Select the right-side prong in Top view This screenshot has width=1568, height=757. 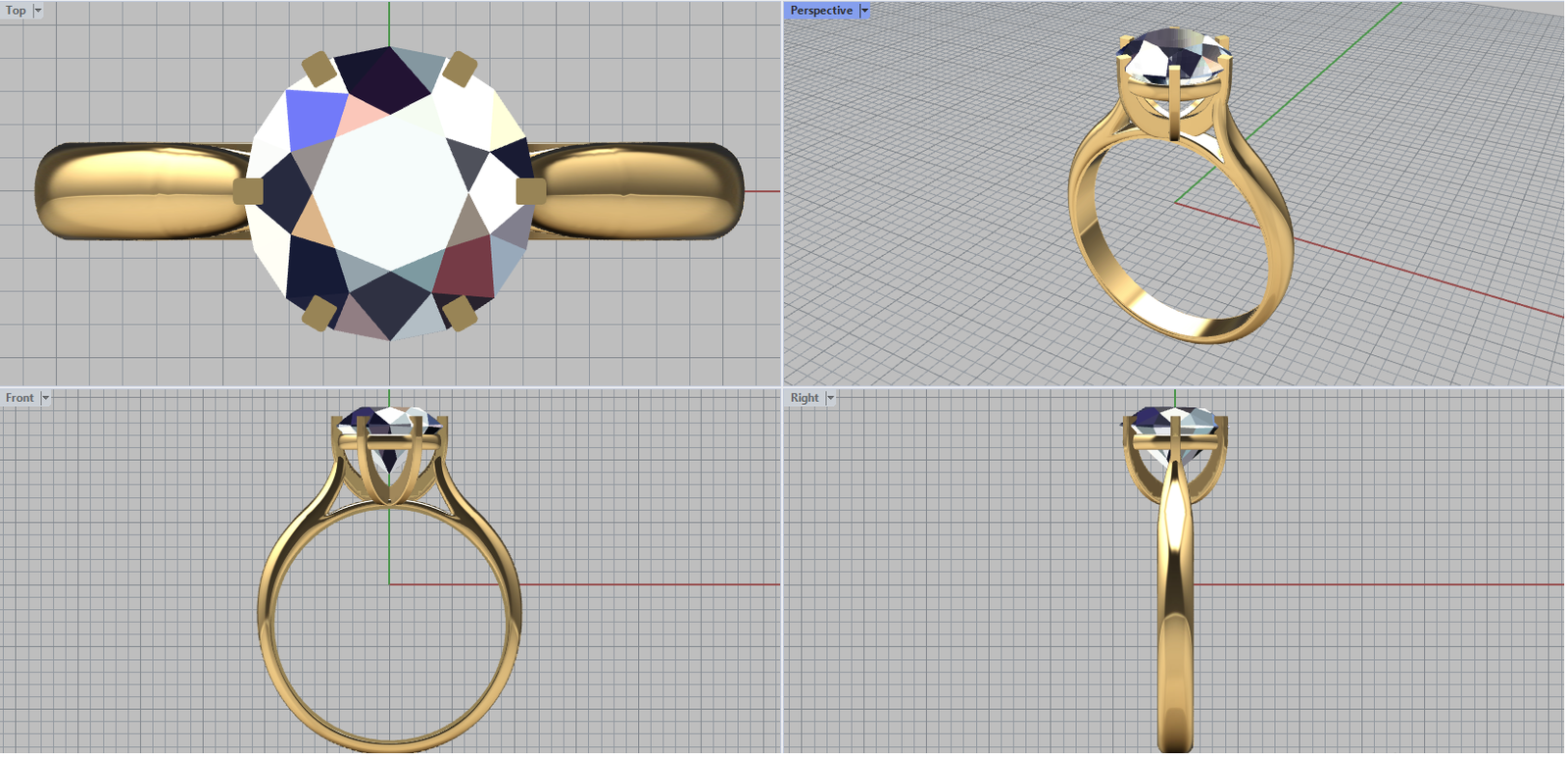click(530, 191)
